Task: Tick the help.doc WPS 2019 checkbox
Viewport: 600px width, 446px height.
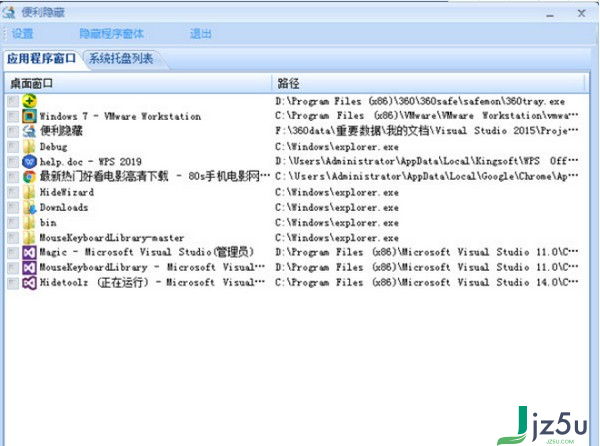Action: (13, 162)
